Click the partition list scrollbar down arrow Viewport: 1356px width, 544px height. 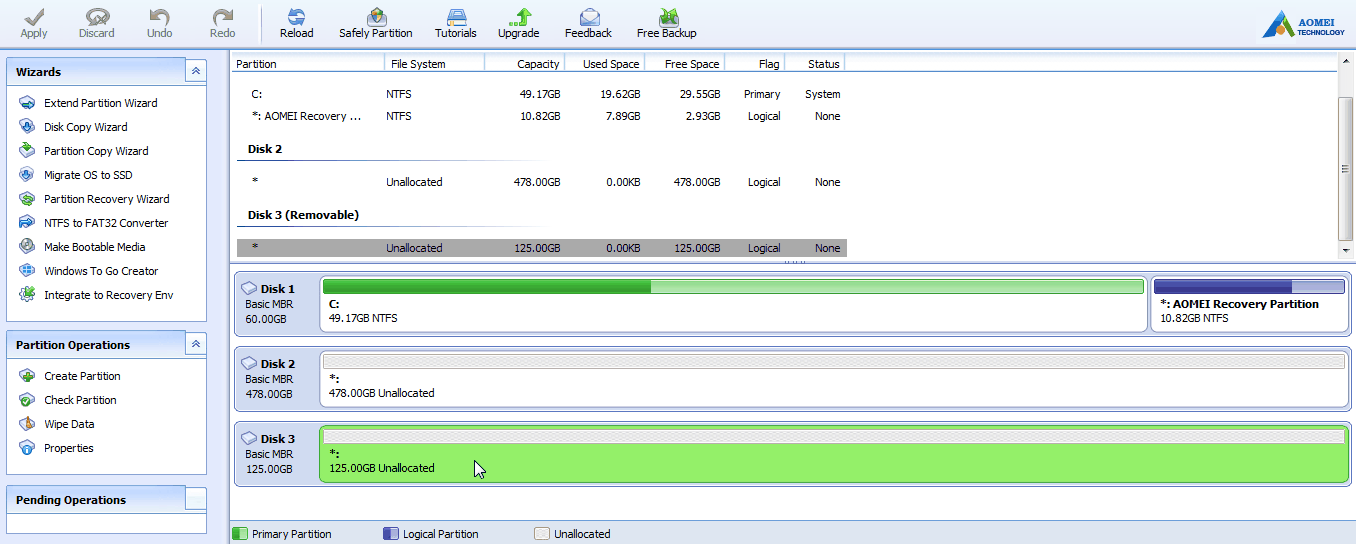(x=1346, y=251)
